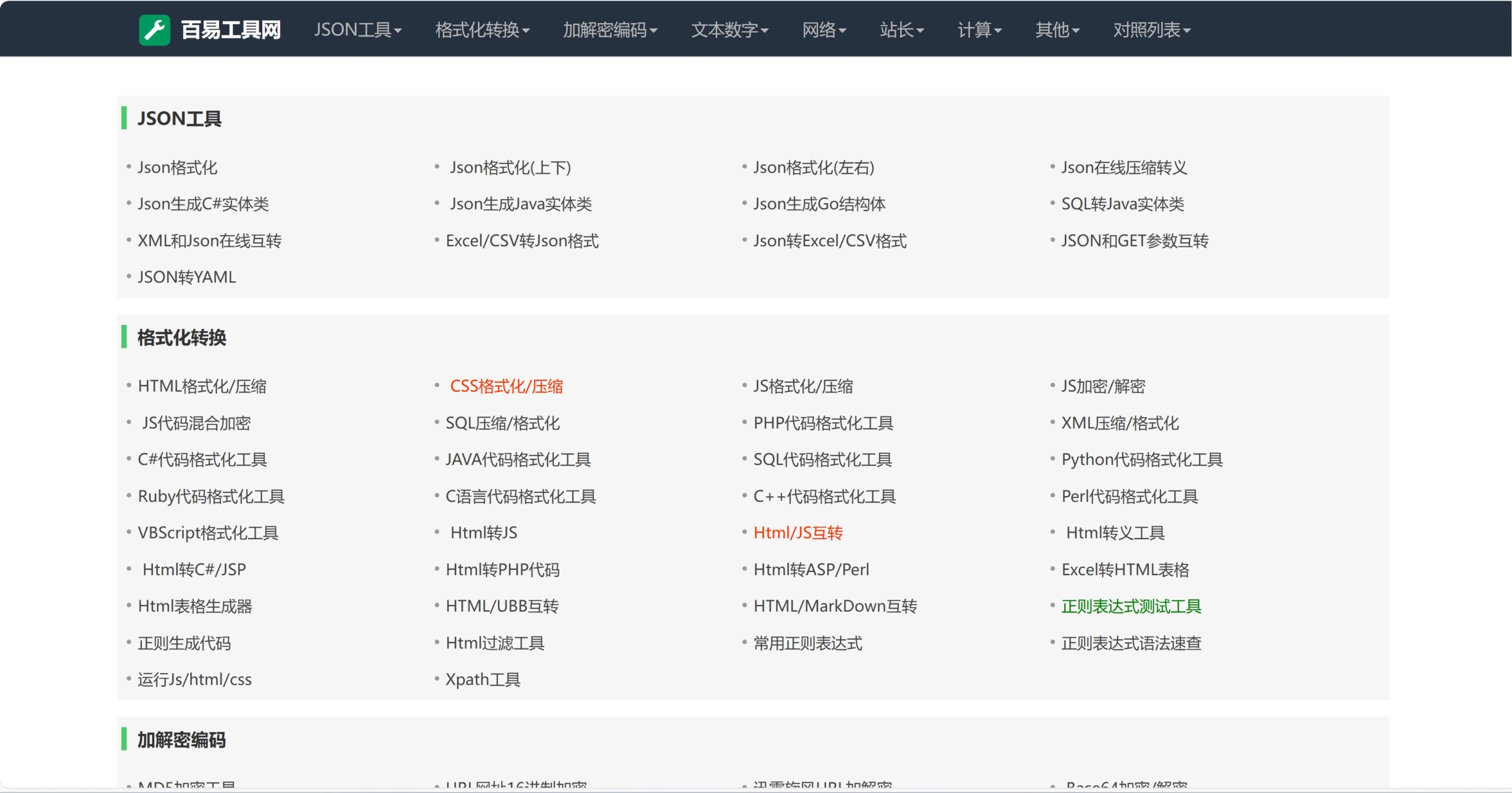This screenshot has height=793, width=1512.
Task: Click the green wrench logo icon
Action: point(154,30)
